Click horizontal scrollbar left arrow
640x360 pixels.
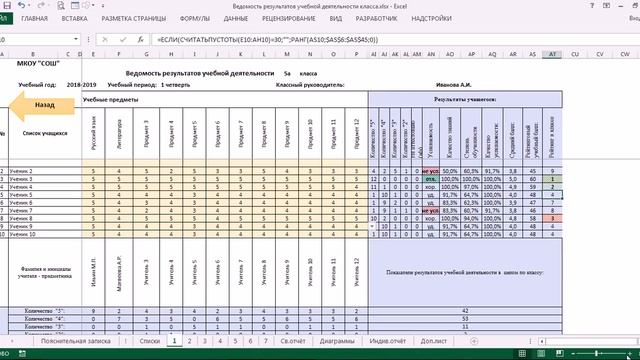(541, 341)
